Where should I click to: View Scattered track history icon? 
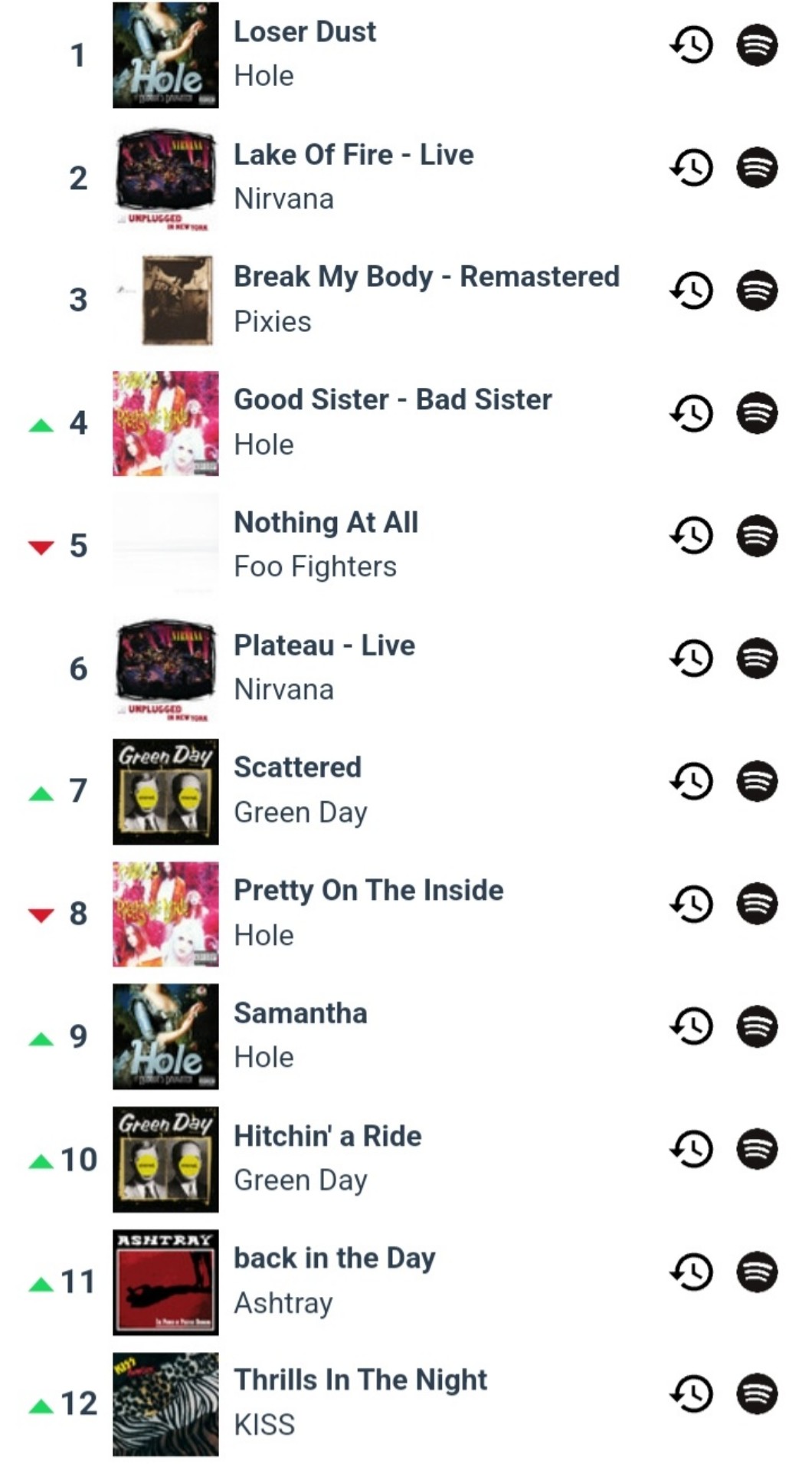(x=691, y=781)
